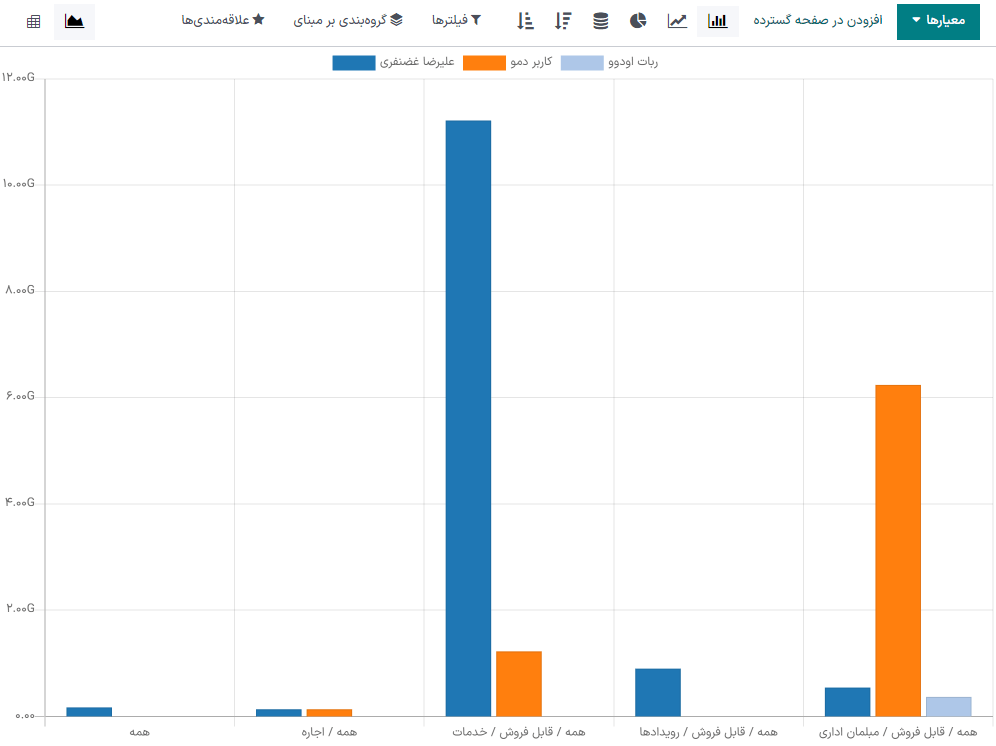Click the blue bar in رویدادها category
This screenshot has width=996, height=746.
click(x=657, y=692)
